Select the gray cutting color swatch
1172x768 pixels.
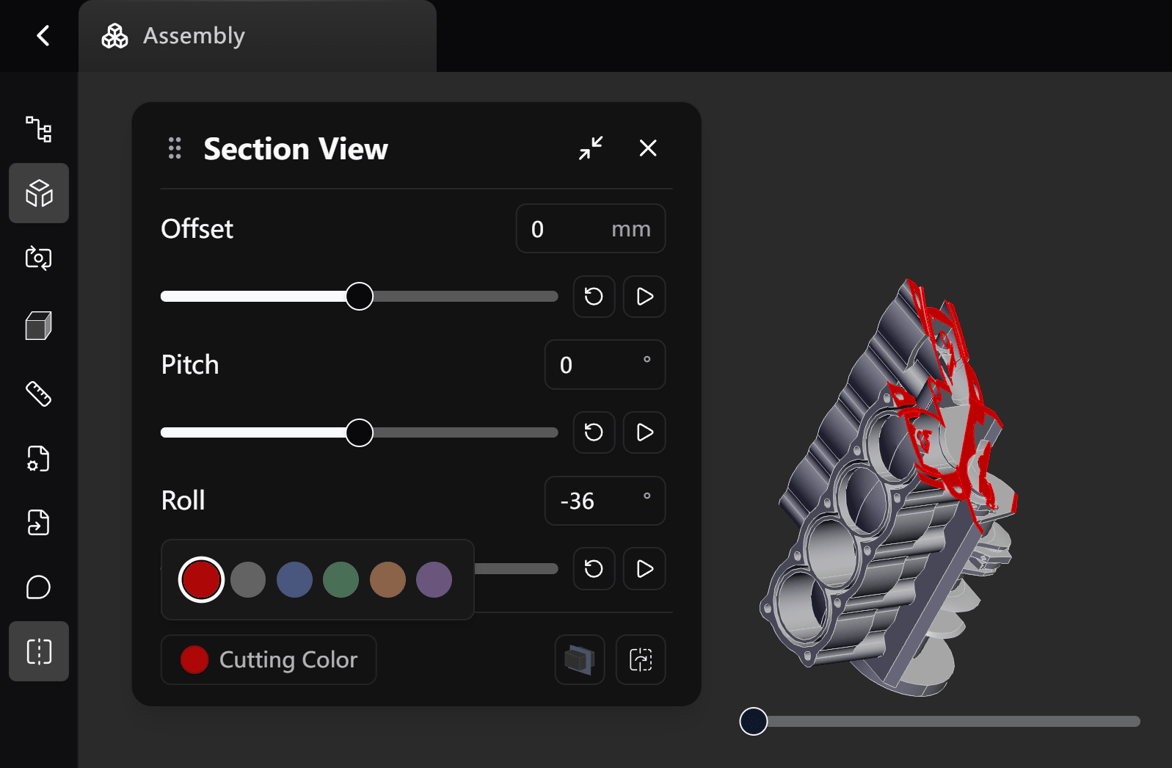[248, 580]
